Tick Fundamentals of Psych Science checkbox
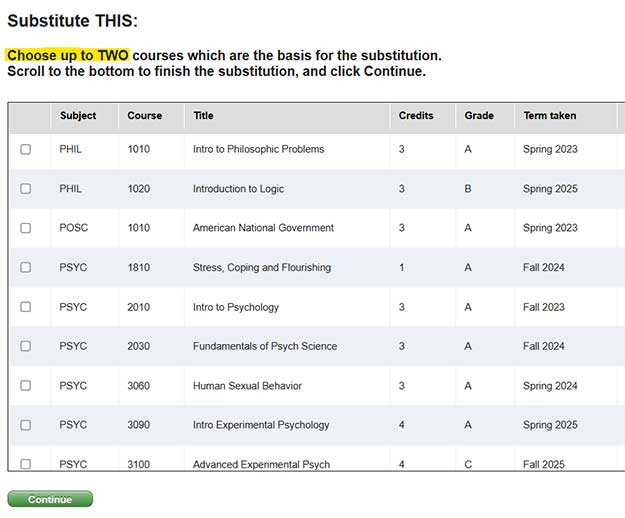This screenshot has width=625, height=518. click(26, 346)
